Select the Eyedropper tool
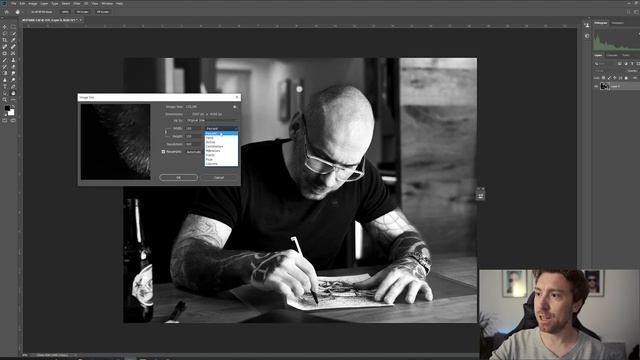This screenshot has width=640, height=360. point(13,40)
